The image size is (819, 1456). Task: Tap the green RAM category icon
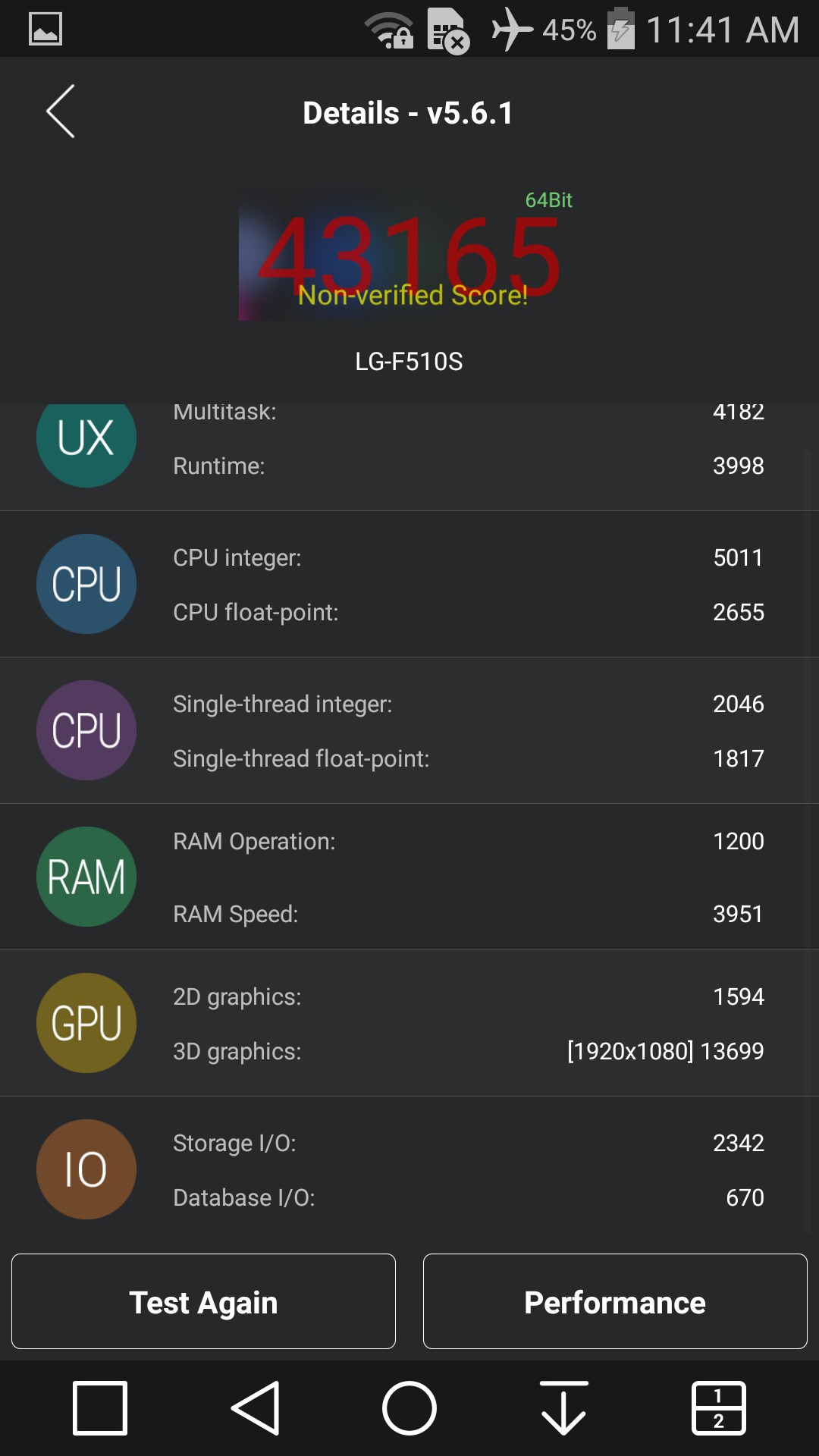point(86,877)
